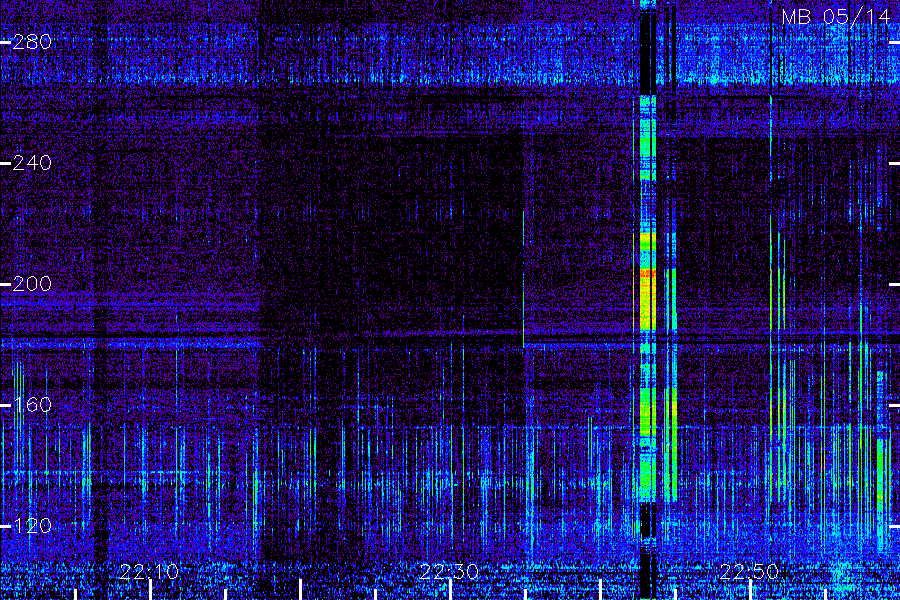Viewport: 900px width, 600px height.
Task: Click the 120 frequency axis label
Action: tap(32, 526)
